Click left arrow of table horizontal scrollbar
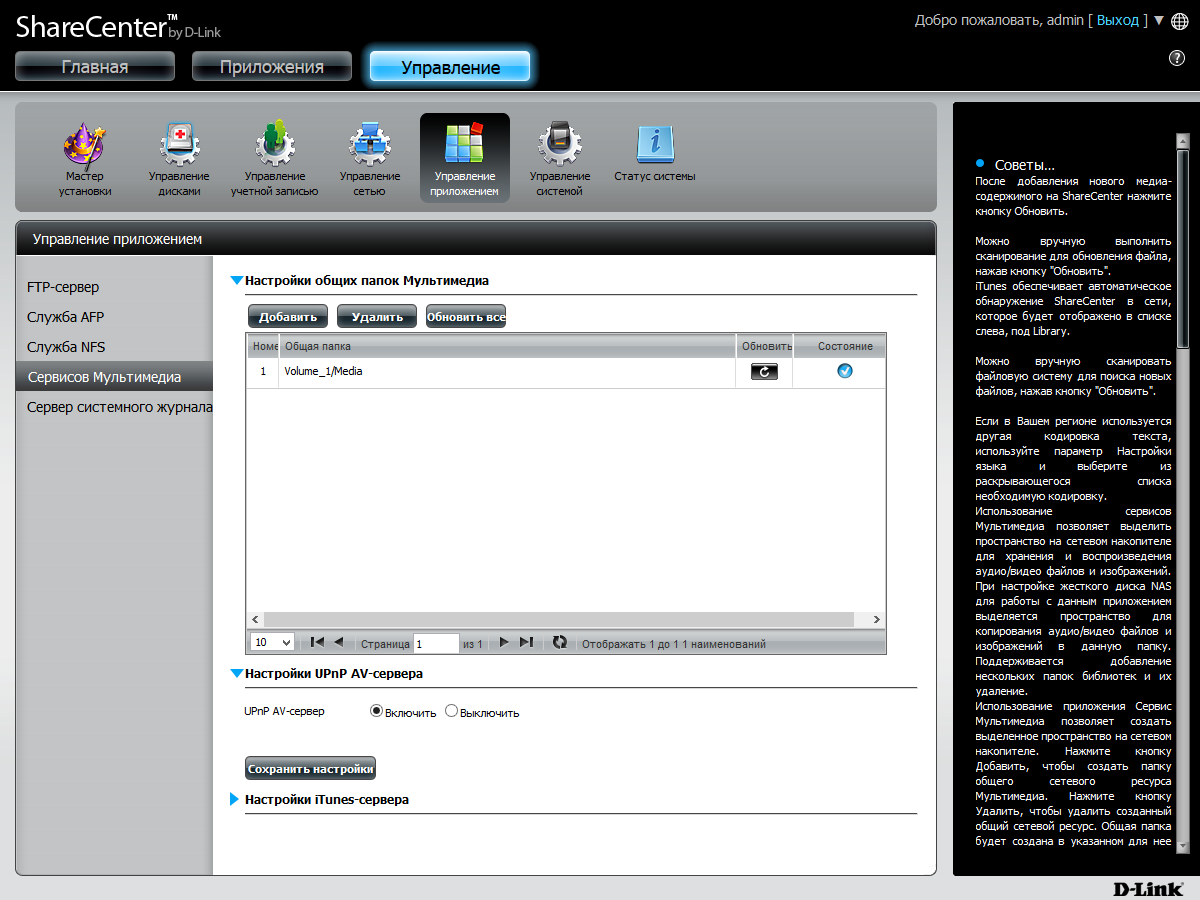 pyautogui.click(x=255, y=620)
